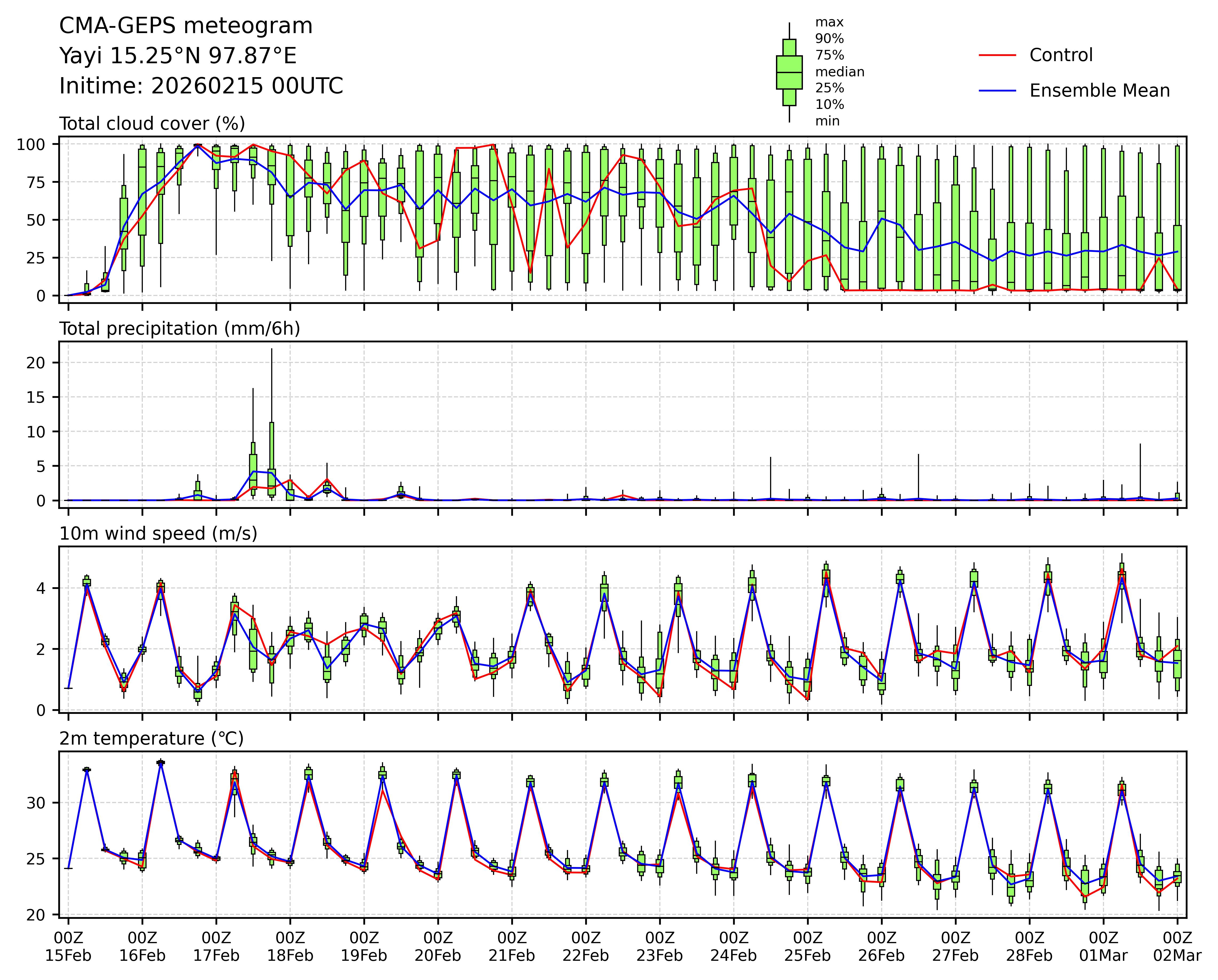Click the 'Control' legend label

(x=1061, y=55)
